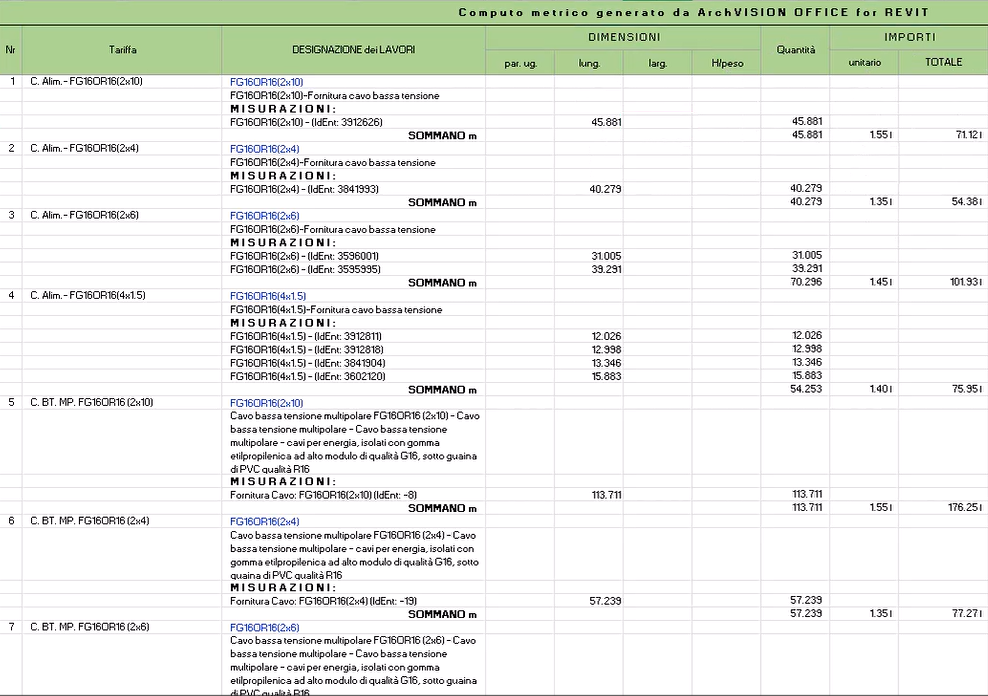
Task: Click the 'H/peso' column header
Action: (x=727, y=63)
